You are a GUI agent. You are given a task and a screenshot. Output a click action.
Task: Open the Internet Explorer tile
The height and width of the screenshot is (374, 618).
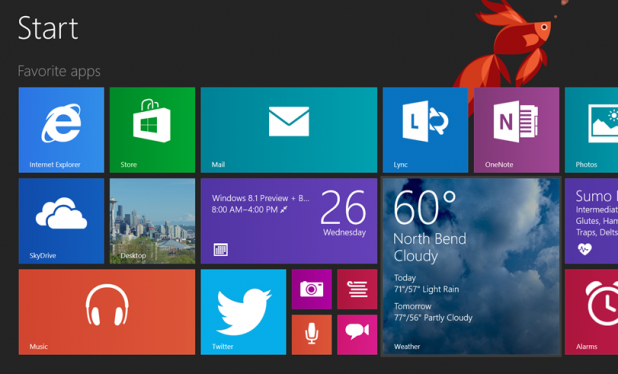coord(61,130)
